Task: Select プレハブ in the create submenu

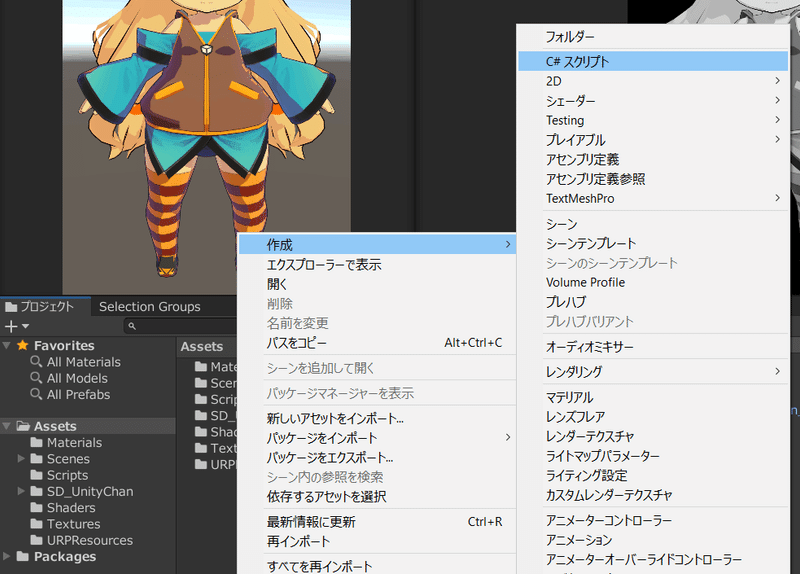Action: click(653, 302)
